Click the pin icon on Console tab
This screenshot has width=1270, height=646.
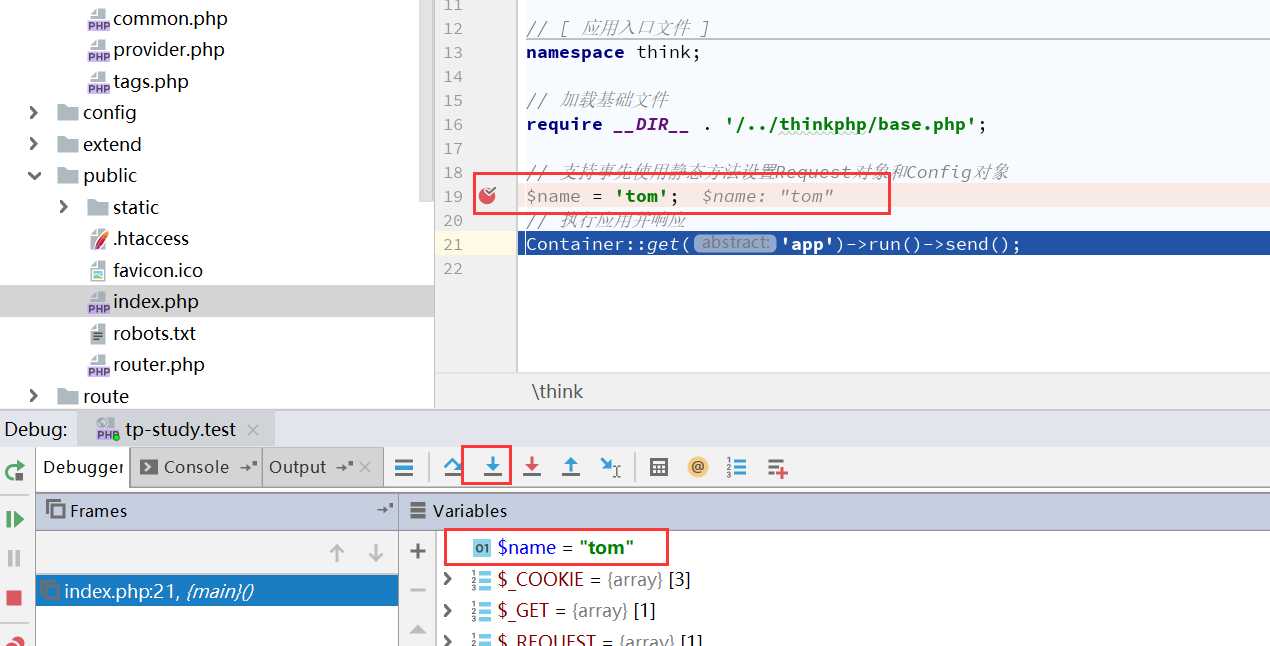(x=248, y=467)
